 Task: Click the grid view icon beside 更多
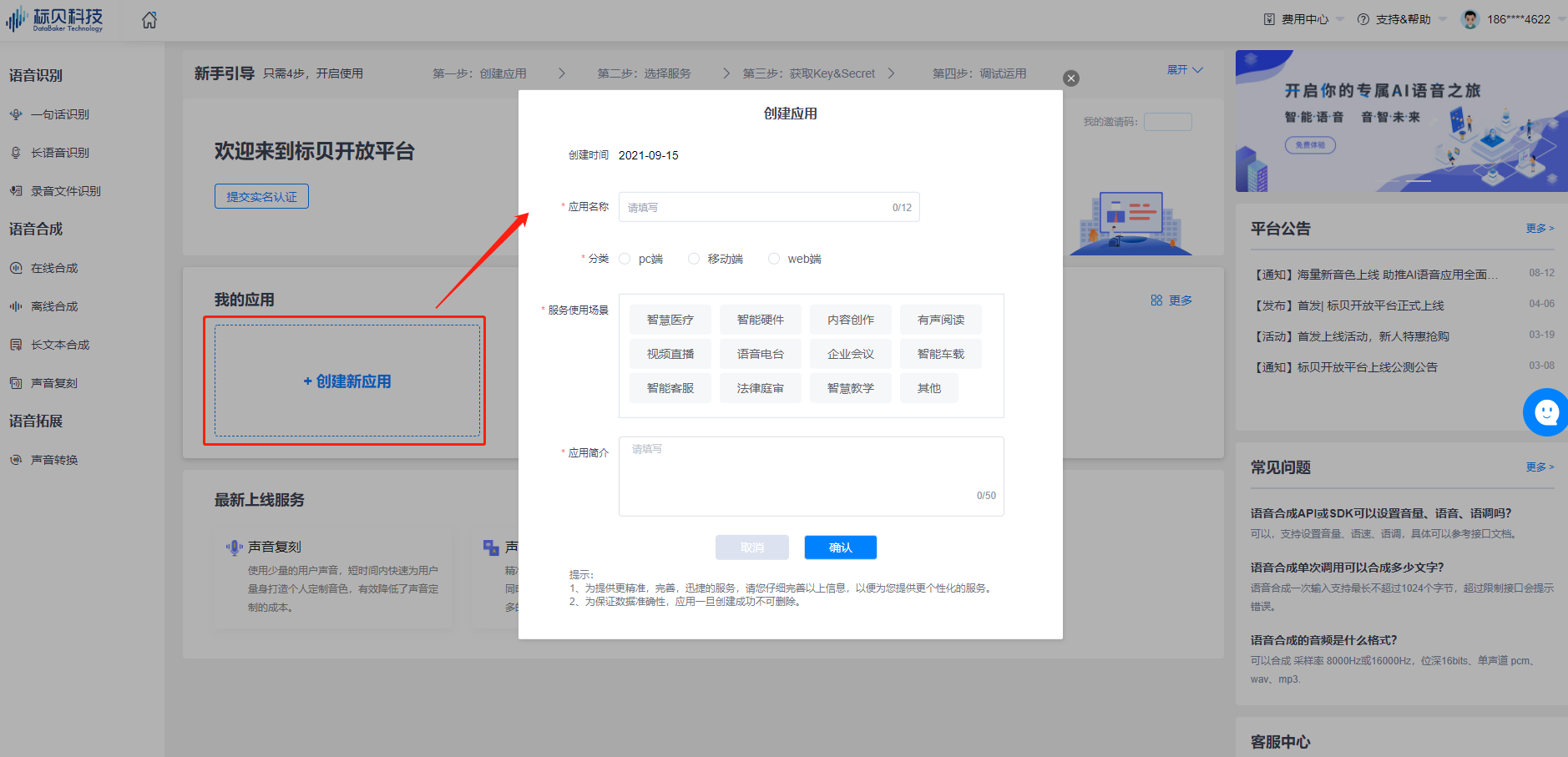(x=1156, y=300)
